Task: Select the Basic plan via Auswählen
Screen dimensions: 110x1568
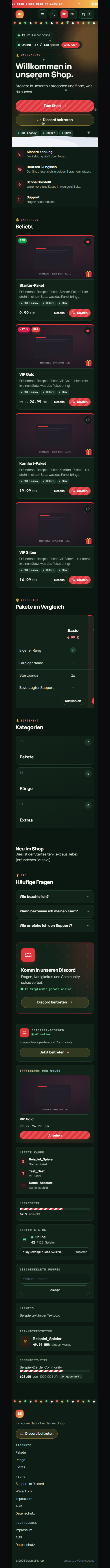Action: tap(73, 701)
